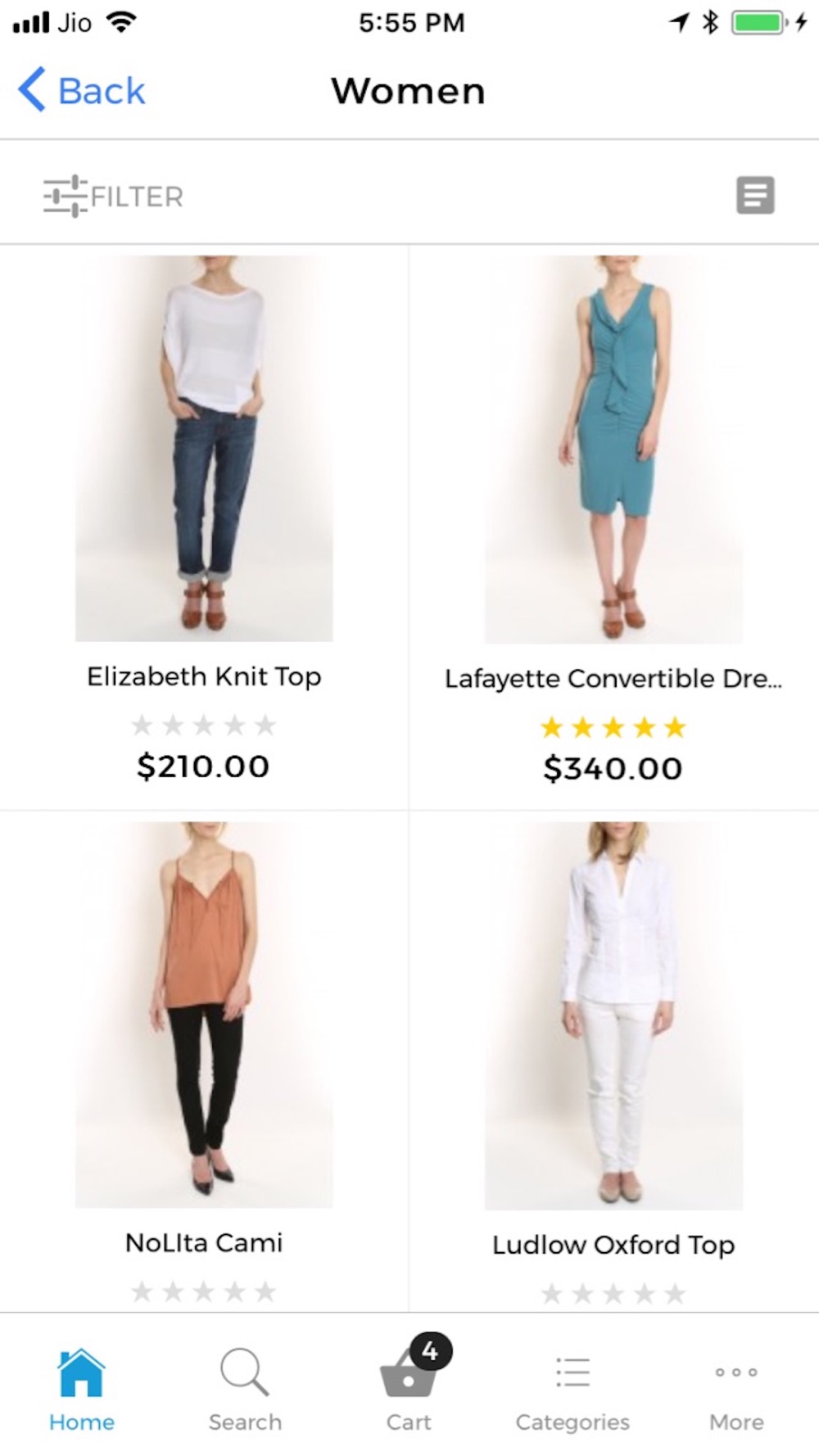Tap the $340.00 price label
819x1456 pixels.
point(613,768)
